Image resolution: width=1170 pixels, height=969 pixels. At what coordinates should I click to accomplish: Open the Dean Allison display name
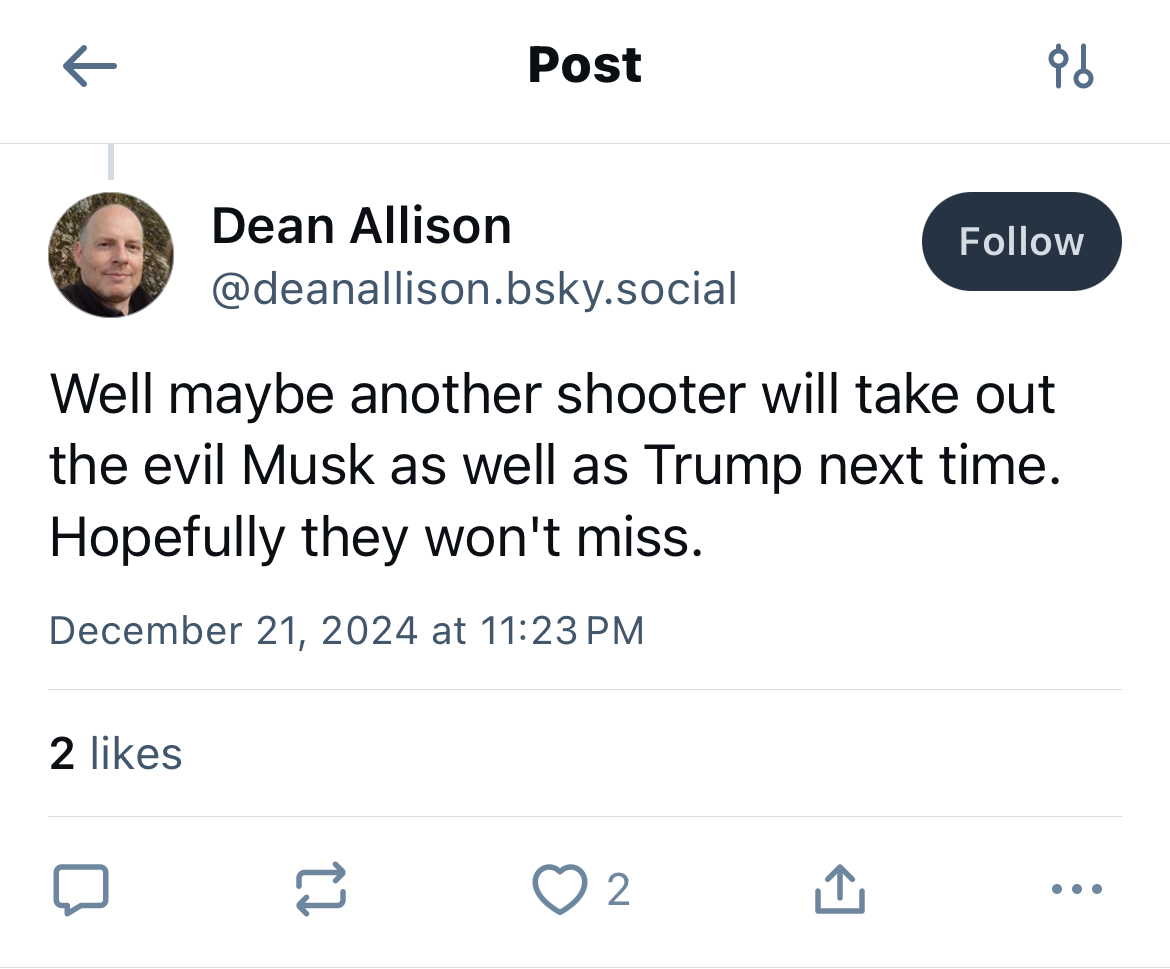(x=361, y=226)
